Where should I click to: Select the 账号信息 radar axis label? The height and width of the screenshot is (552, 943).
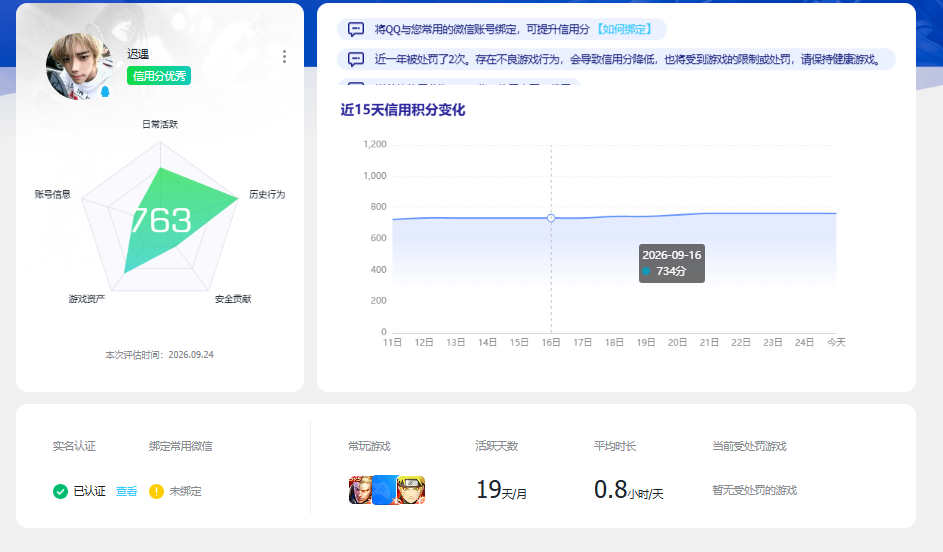click(x=53, y=194)
